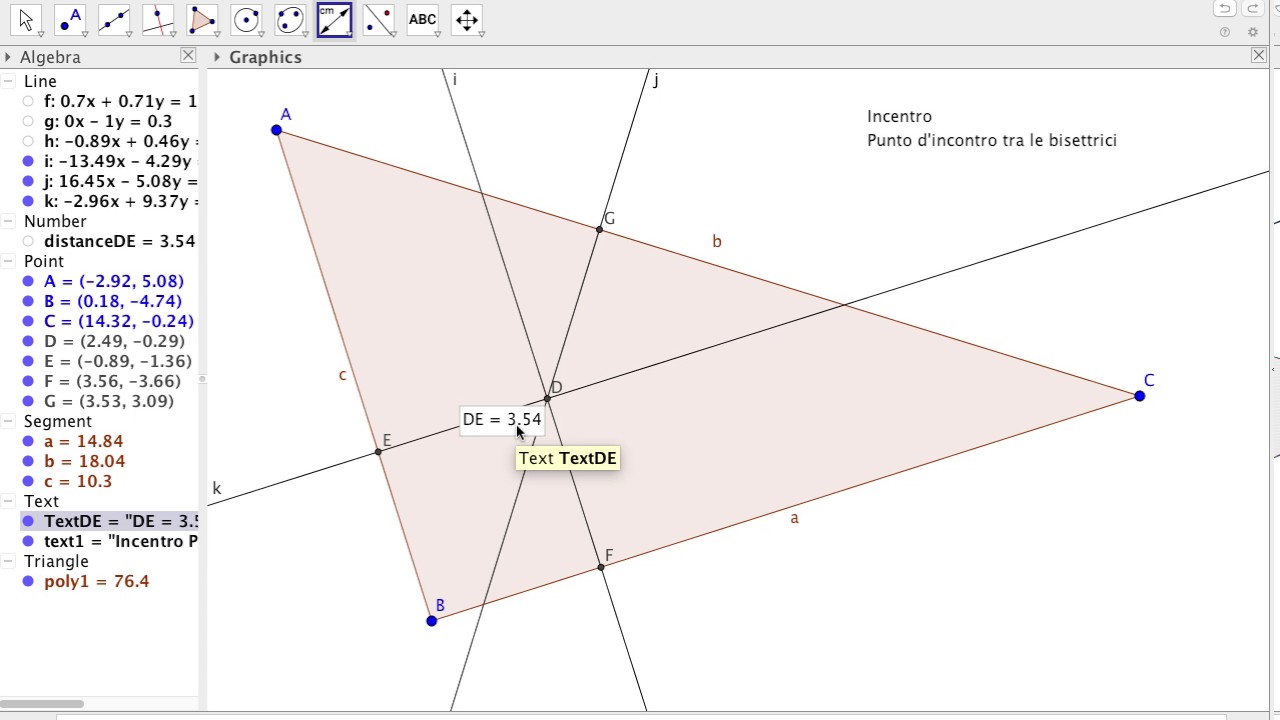Select the Reflect about Line tool
Image resolution: width=1280 pixels, height=720 pixels.
(x=378, y=20)
